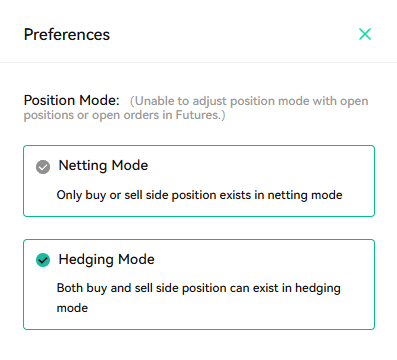Select the Netting Mode radio option

point(43,167)
